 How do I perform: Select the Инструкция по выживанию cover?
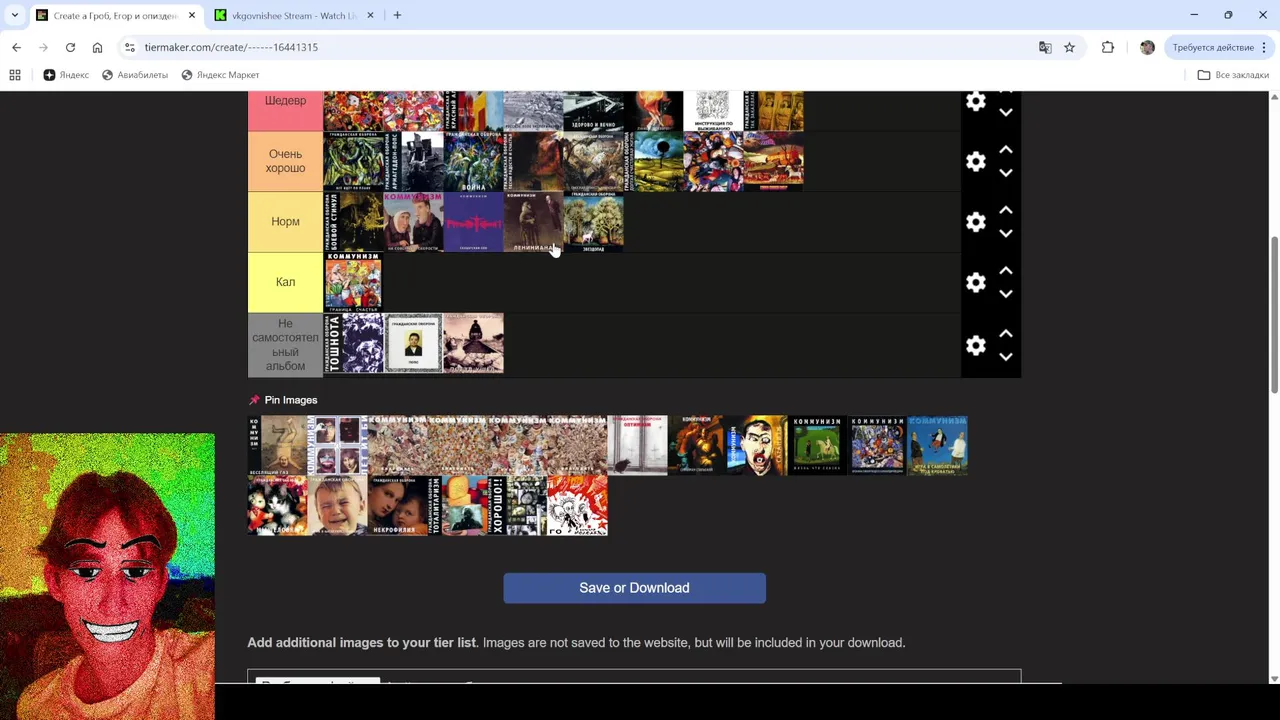pos(713,111)
